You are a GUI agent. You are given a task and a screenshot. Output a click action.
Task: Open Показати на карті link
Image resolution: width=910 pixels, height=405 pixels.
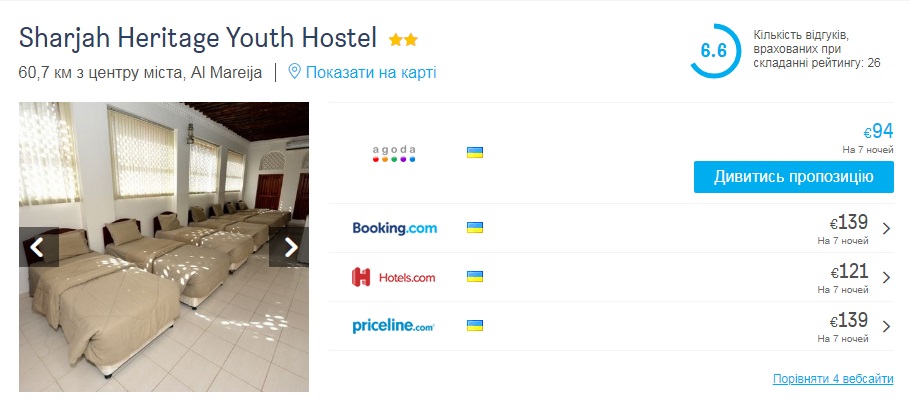[x=370, y=72]
